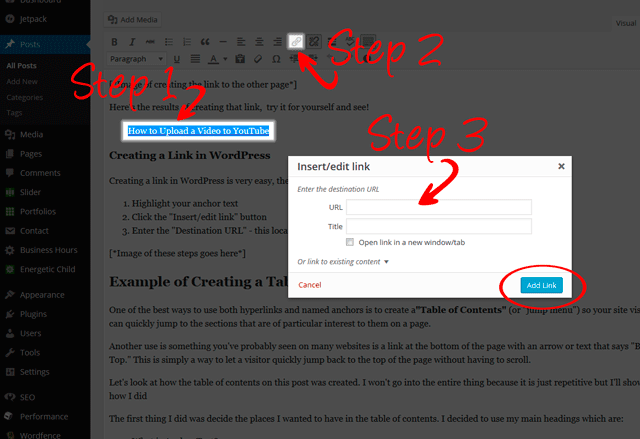Close the Insert/edit link dialog
This screenshot has height=439, width=640.
click(561, 166)
